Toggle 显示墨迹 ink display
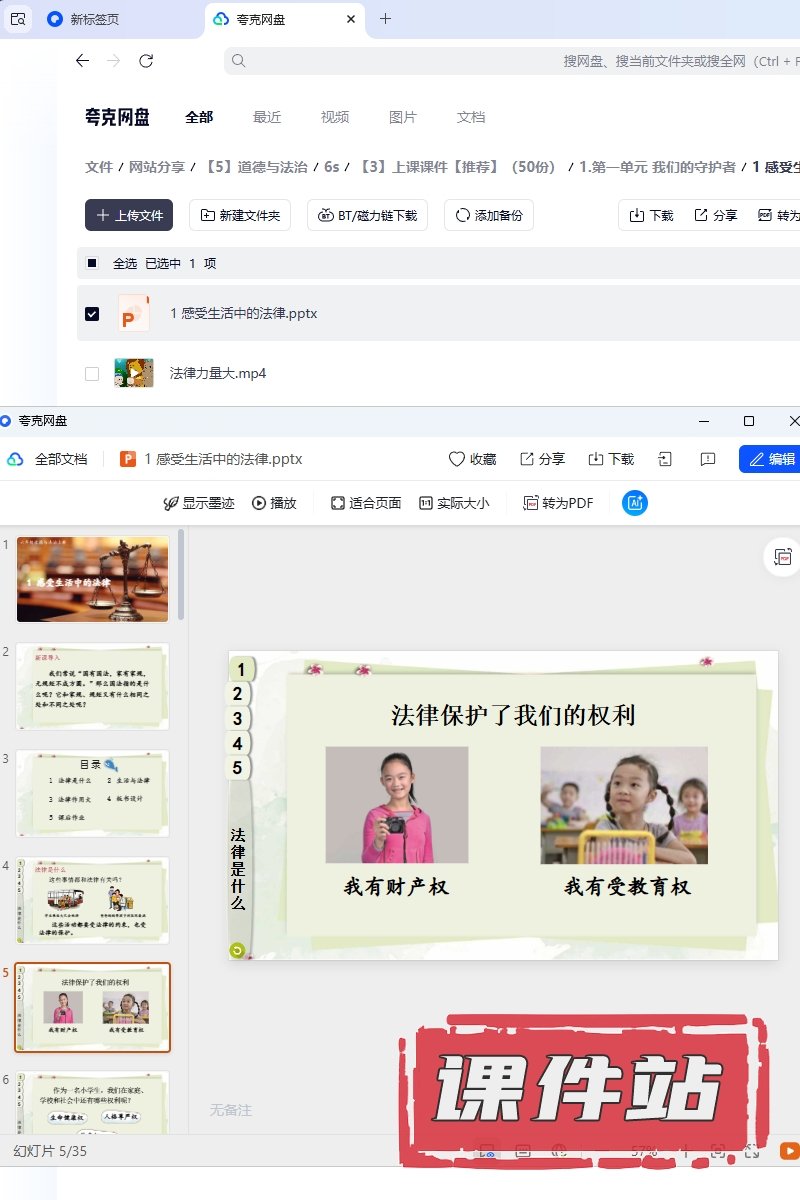The width and height of the screenshot is (800, 1200). pyautogui.click(x=198, y=503)
